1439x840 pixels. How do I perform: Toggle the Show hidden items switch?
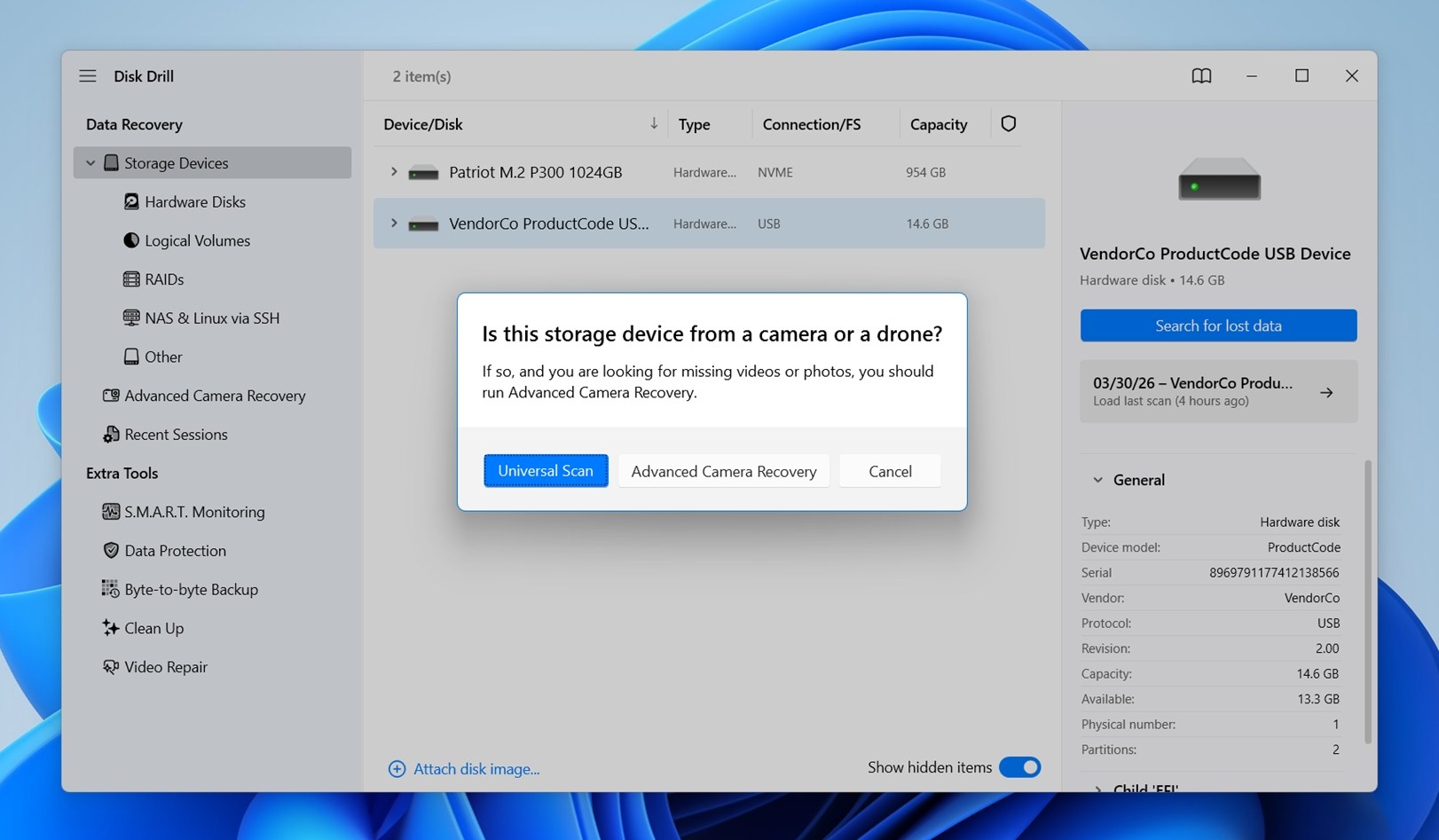pyautogui.click(x=1020, y=767)
